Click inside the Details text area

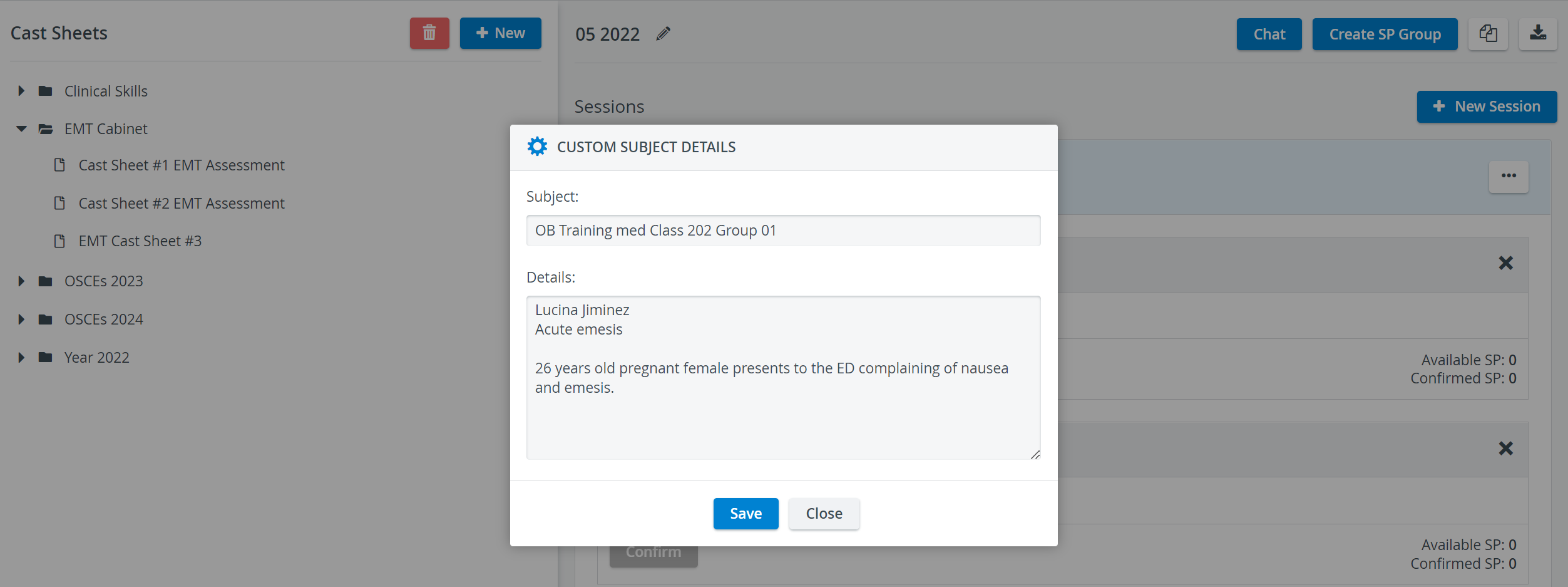[x=783, y=378]
